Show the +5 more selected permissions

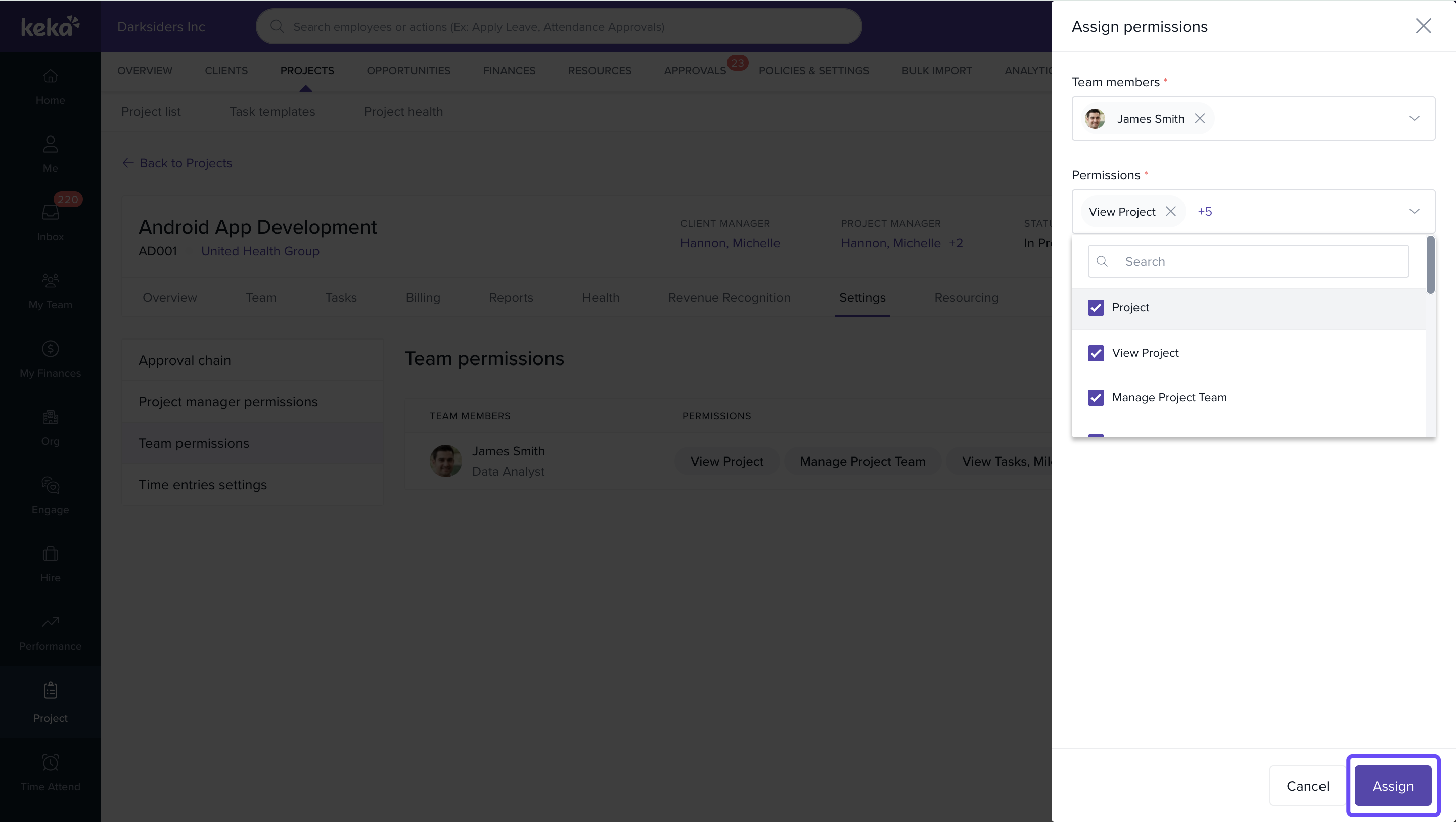1204,211
